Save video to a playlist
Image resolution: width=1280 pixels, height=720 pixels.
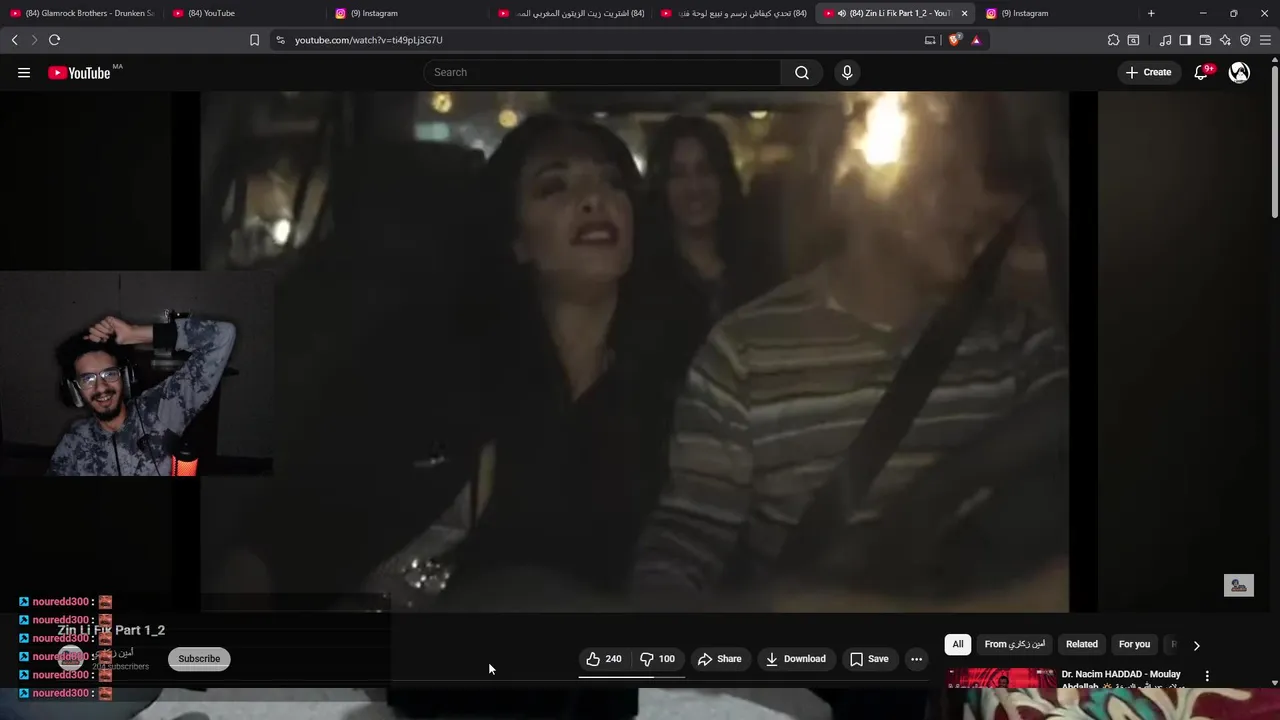869,659
